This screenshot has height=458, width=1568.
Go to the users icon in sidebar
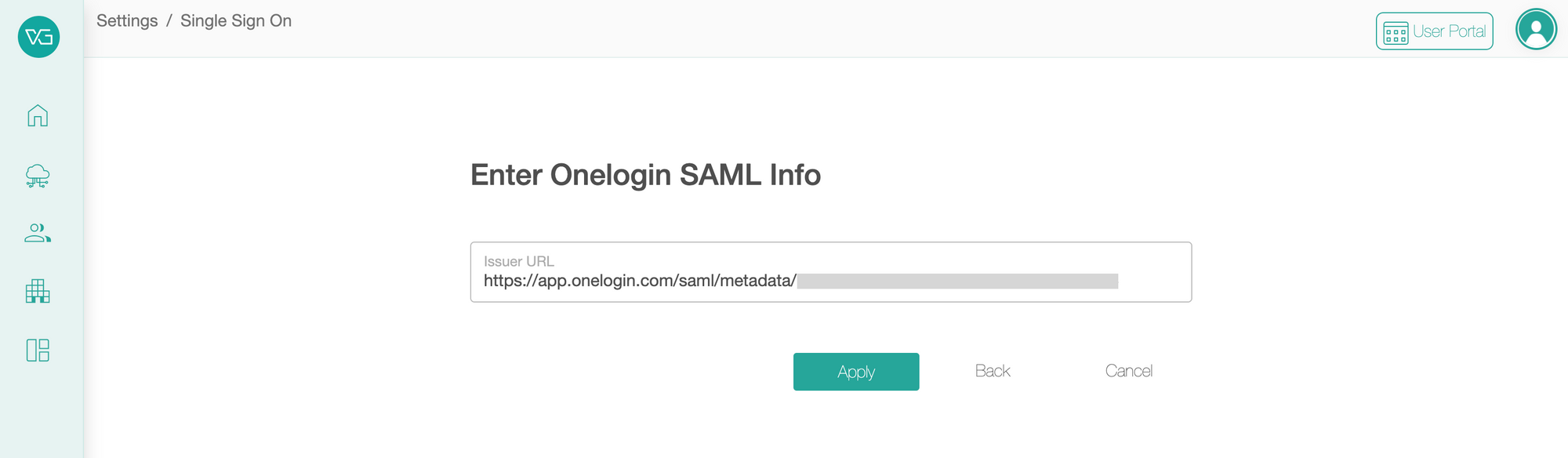click(38, 233)
